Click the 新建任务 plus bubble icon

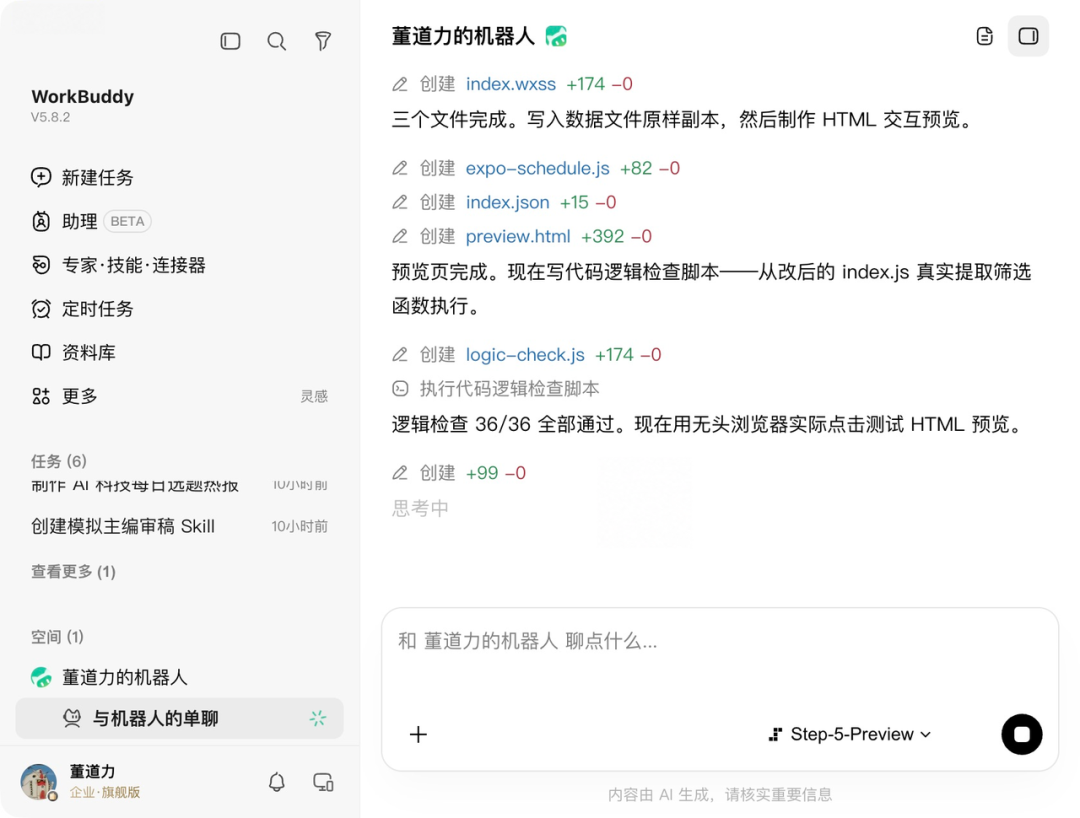pyautogui.click(x=41, y=177)
